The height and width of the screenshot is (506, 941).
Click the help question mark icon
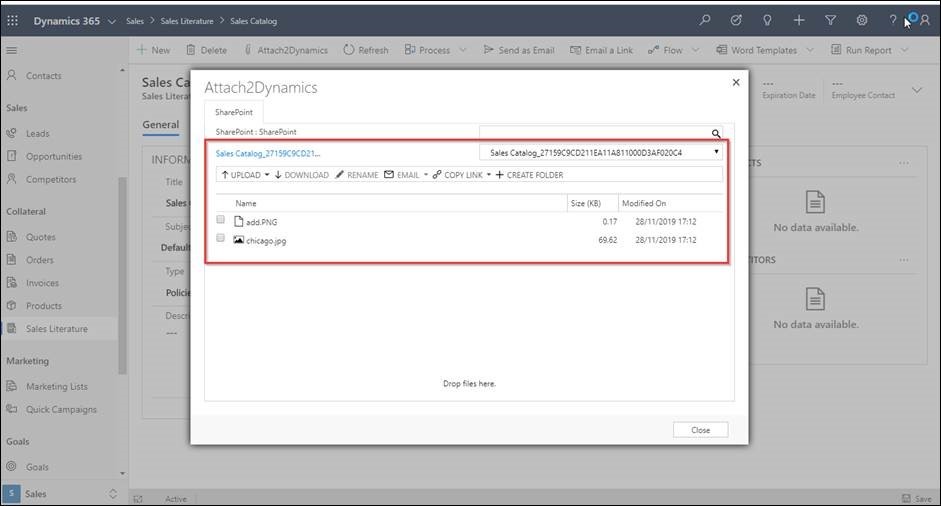coord(893,20)
